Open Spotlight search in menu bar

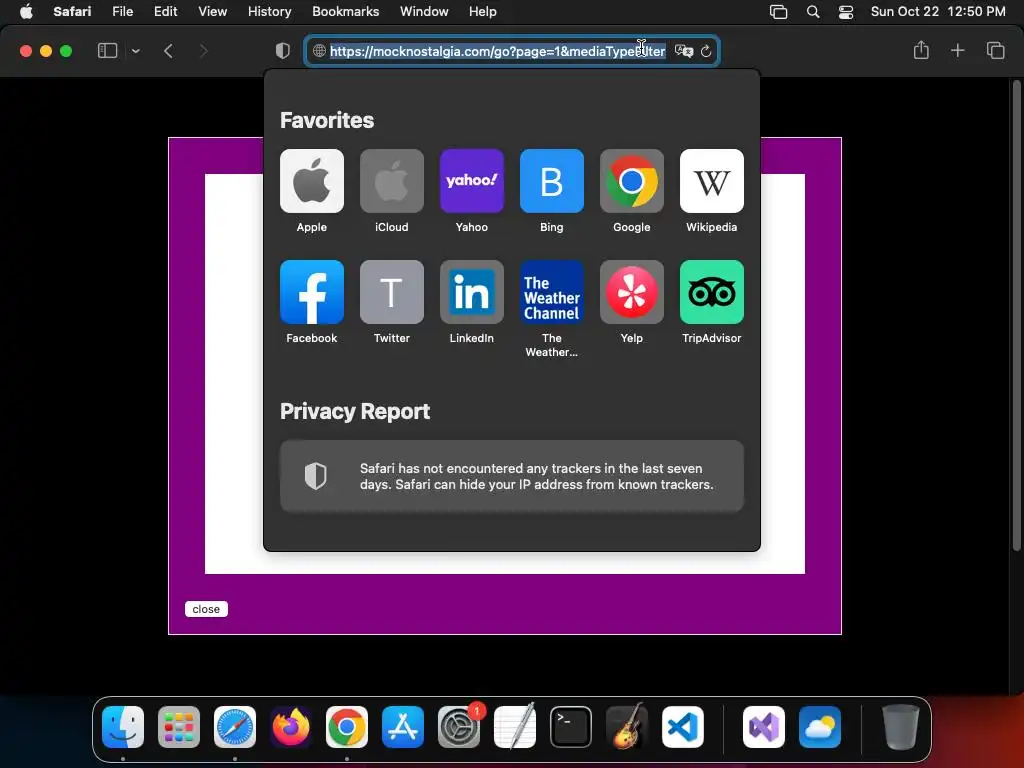813,12
